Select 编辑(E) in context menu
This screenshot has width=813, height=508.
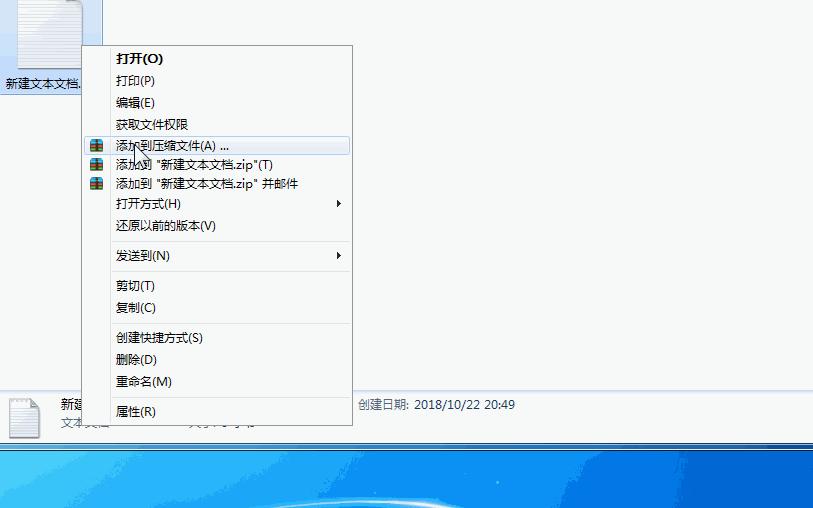pyautogui.click(x=217, y=103)
